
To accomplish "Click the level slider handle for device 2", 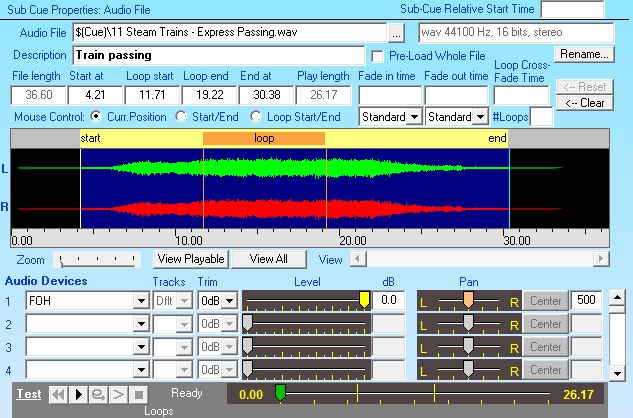I will pos(247,323).
